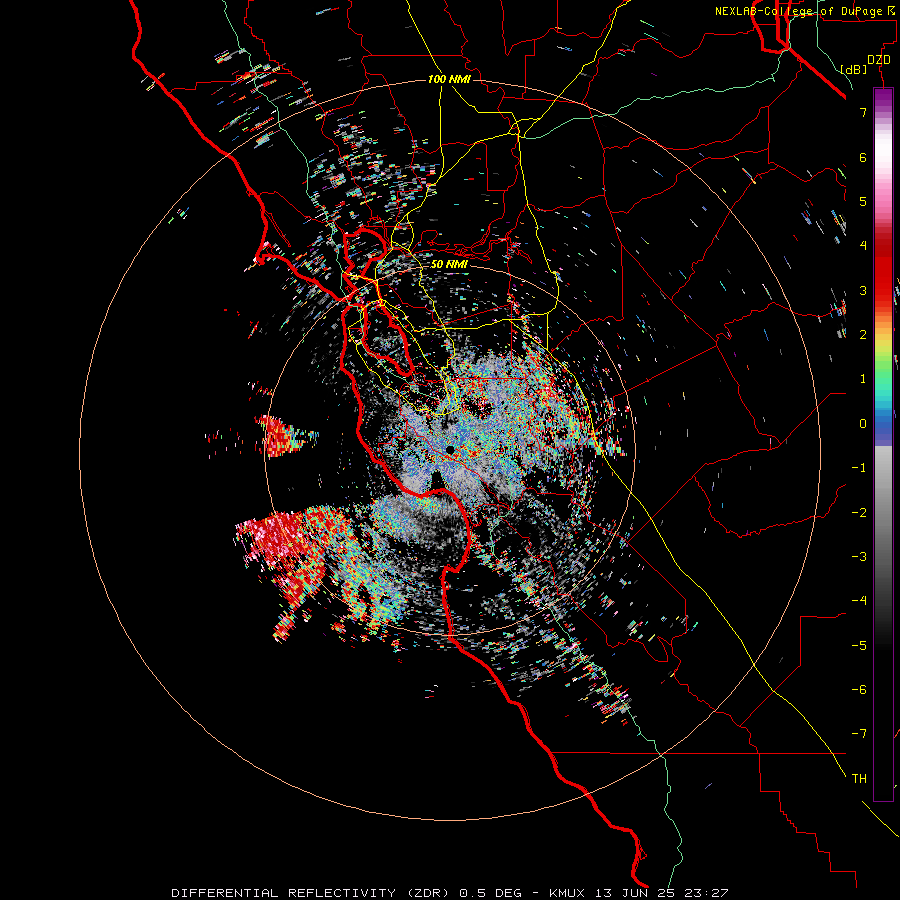Click the [dB] units label
The image size is (900, 900).
coord(853,69)
